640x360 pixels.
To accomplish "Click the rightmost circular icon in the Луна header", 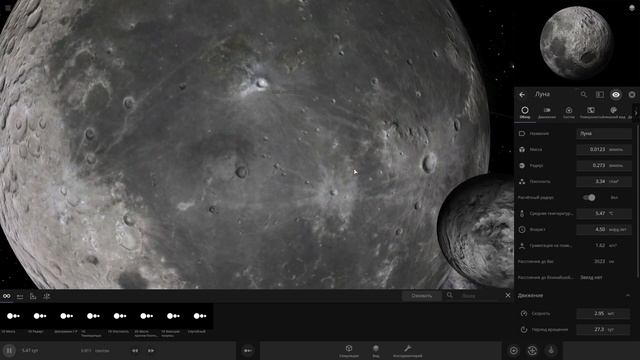I will click(632, 95).
